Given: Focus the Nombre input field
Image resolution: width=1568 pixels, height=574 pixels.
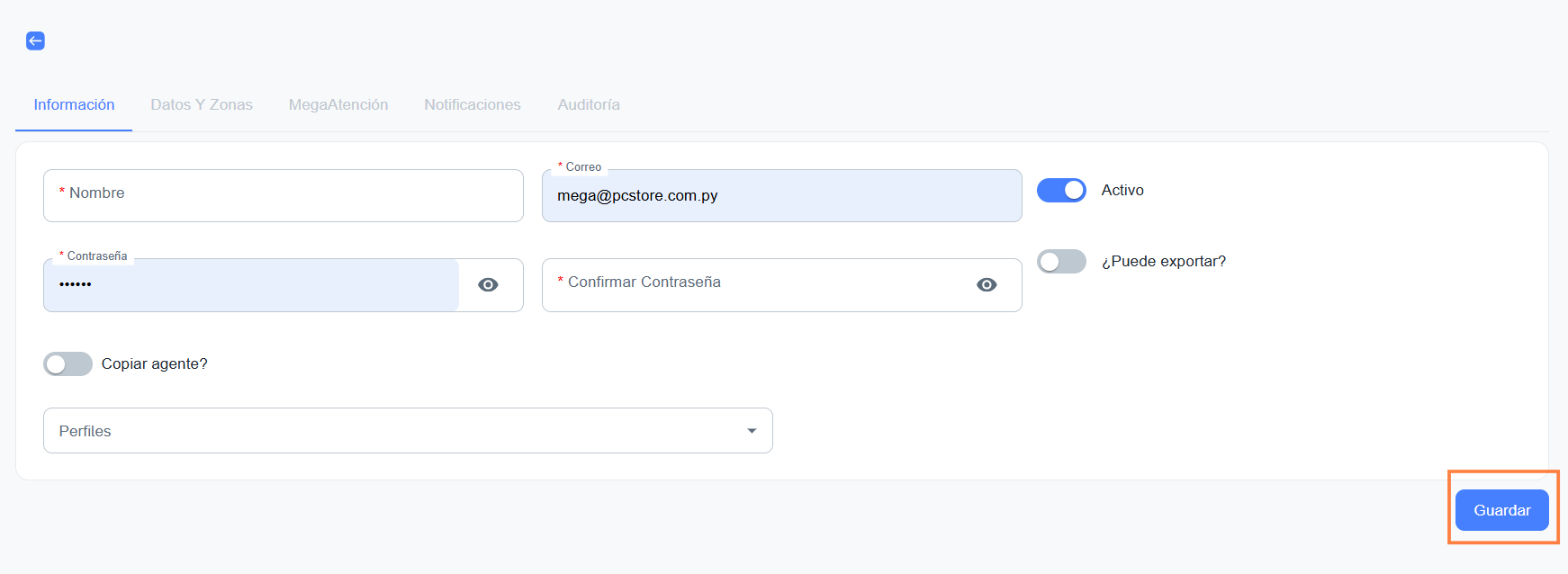Looking at the screenshot, I should (x=284, y=195).
